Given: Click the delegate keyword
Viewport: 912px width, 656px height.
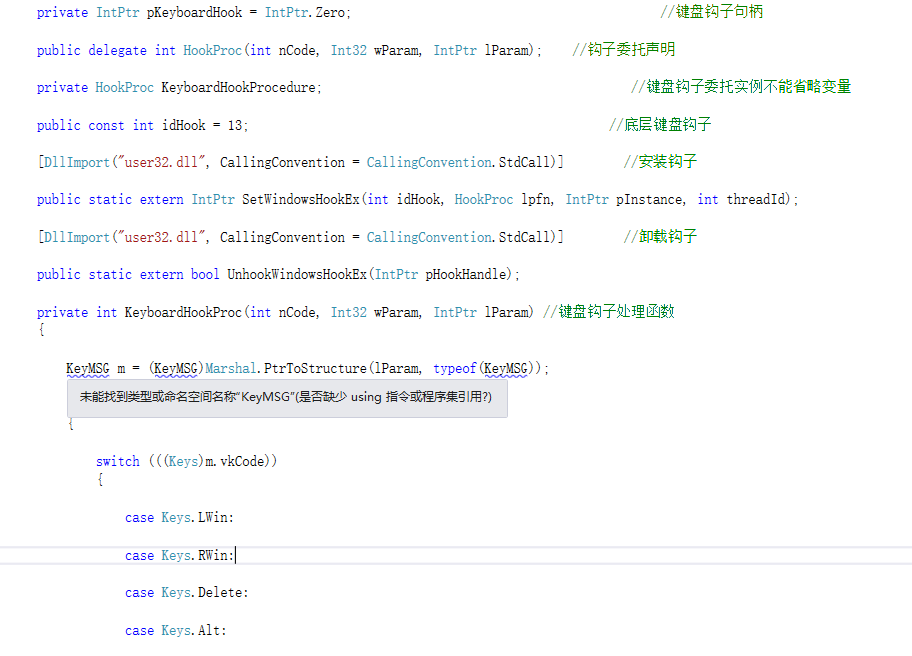Looking at the screenshot, I should [x=117, y=50].
